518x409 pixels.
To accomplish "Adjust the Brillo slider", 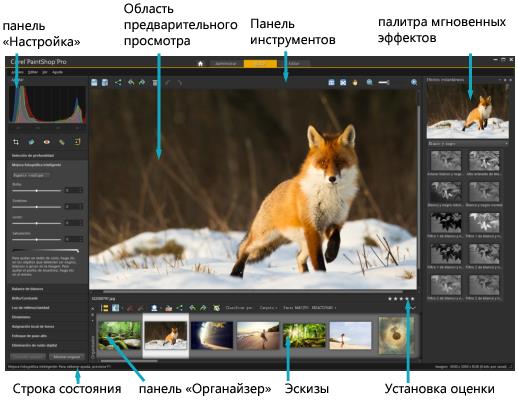I will 37,190.
